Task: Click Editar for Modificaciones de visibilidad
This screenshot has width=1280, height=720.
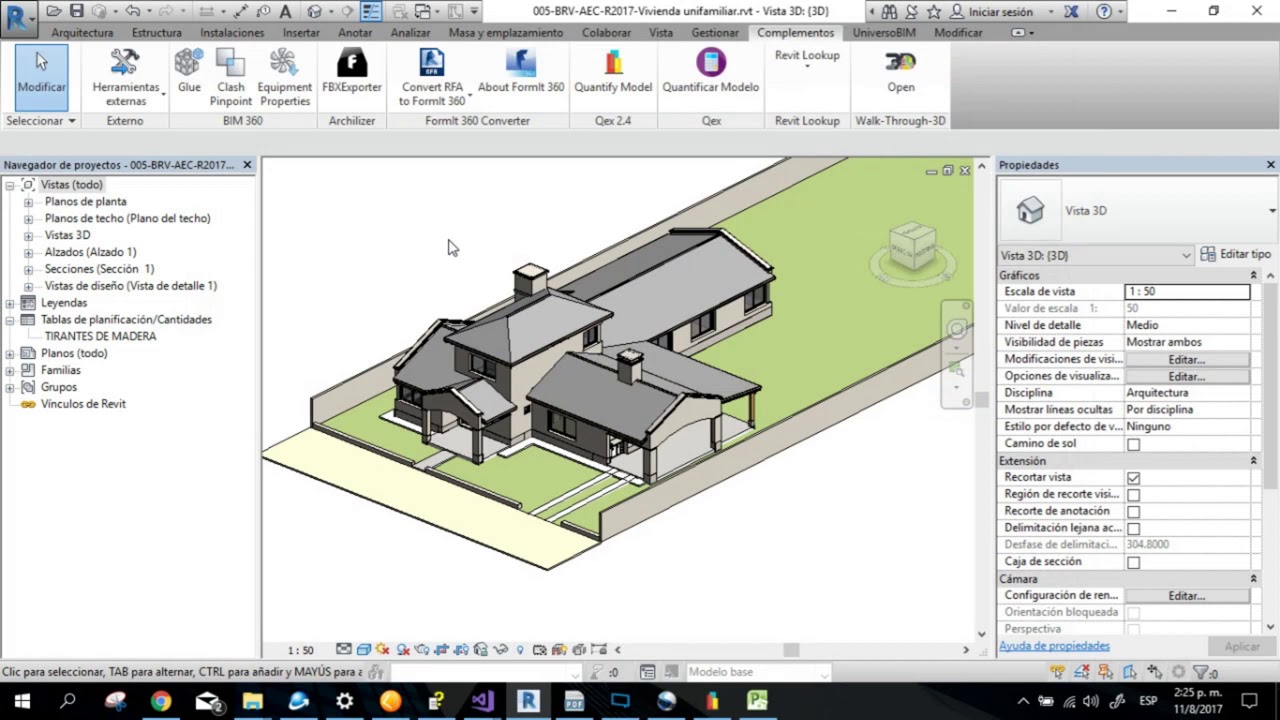Action: click(x=1187, y=359)
